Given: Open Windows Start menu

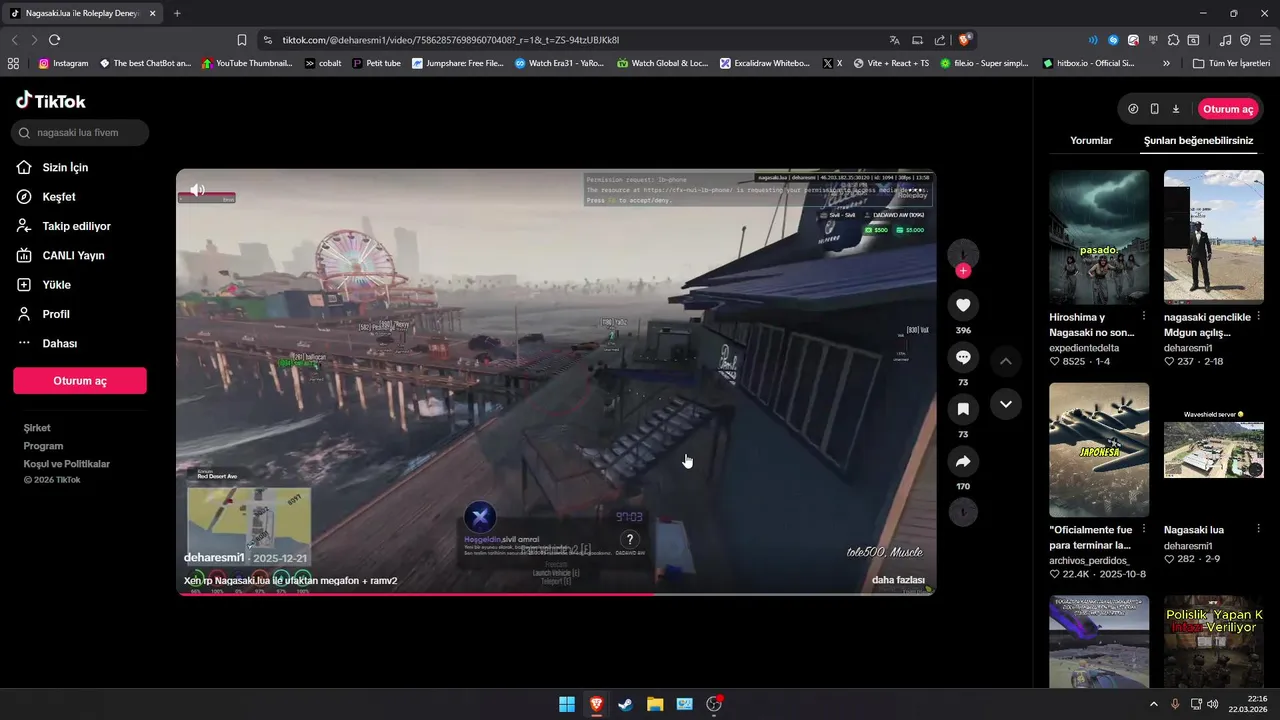Looking at the screenshot, I should point(567,704).
